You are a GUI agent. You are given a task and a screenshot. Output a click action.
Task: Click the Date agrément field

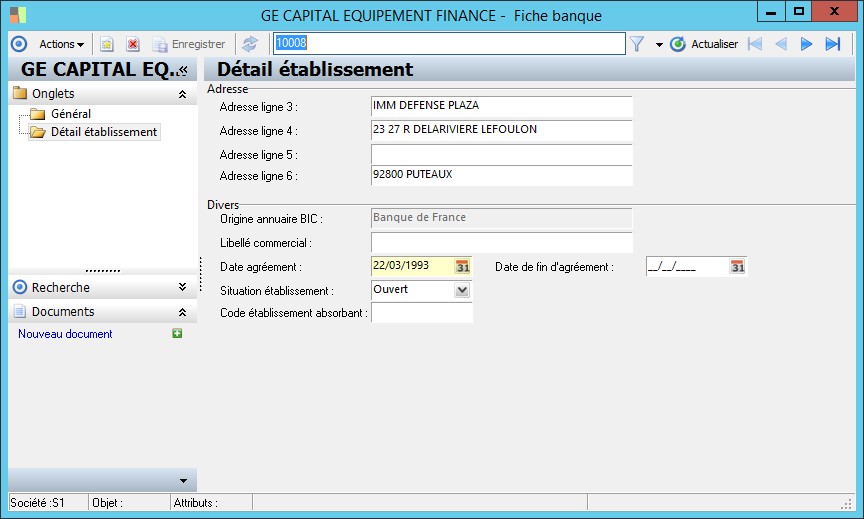coord(412,266)
